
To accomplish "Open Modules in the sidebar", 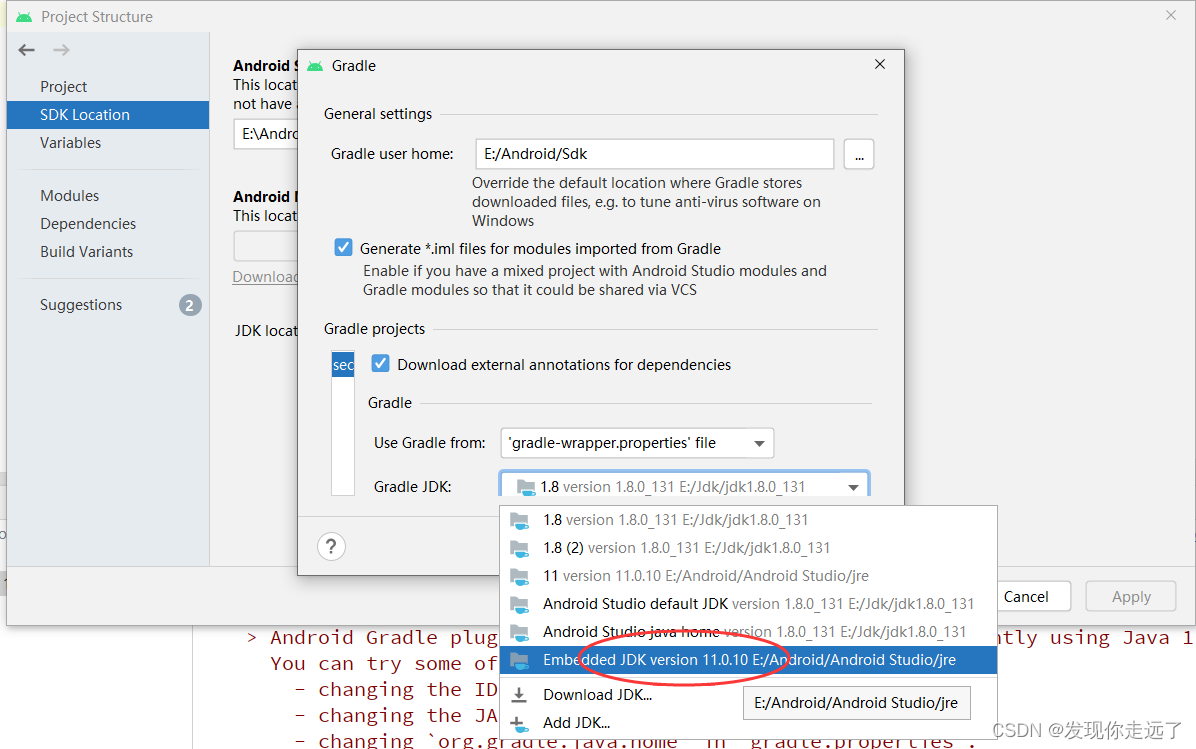I will 69,196.
